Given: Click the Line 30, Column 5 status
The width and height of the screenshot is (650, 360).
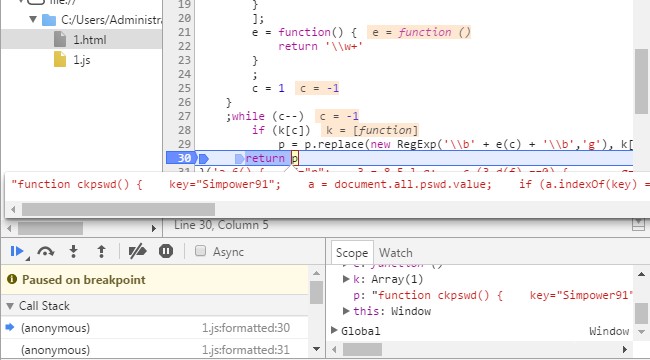Looking at the screenshot, I should pos(221,225).
